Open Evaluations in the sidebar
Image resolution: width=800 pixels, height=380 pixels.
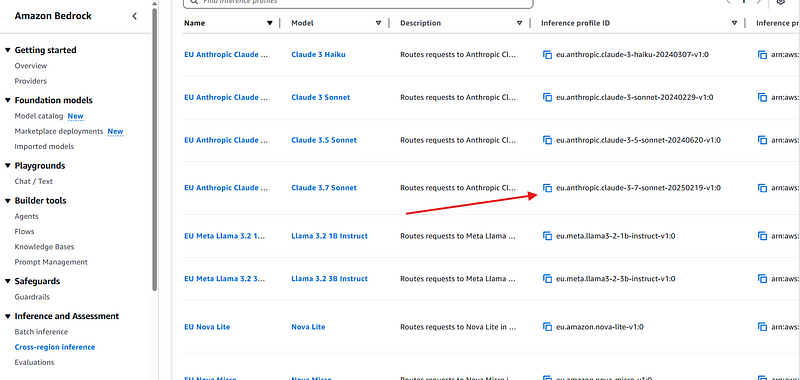(34, 362)
